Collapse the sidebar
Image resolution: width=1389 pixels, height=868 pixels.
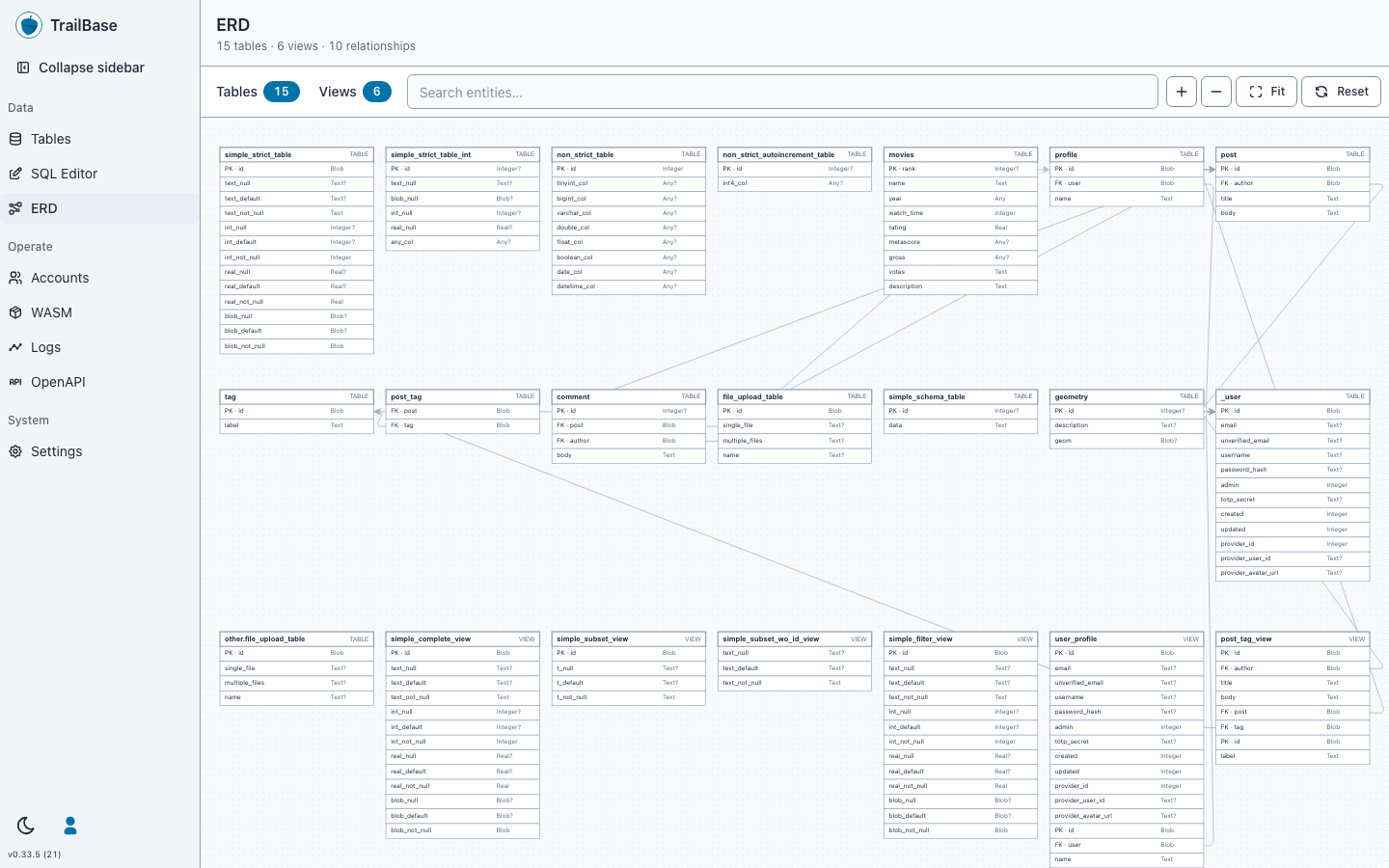(x=81, y=68)
